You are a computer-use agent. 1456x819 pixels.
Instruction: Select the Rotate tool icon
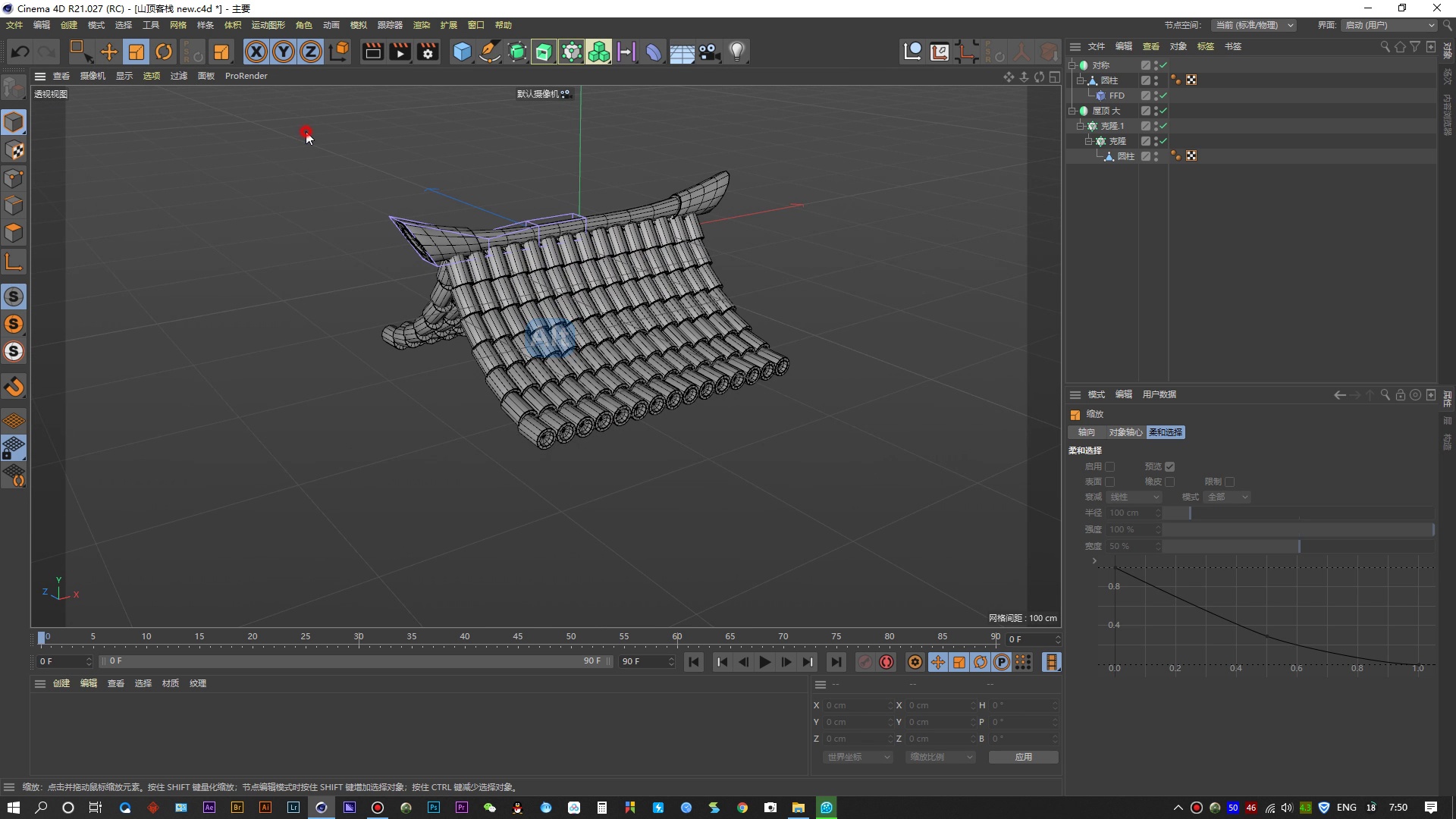pyautogui.click(x=164, y=52)
